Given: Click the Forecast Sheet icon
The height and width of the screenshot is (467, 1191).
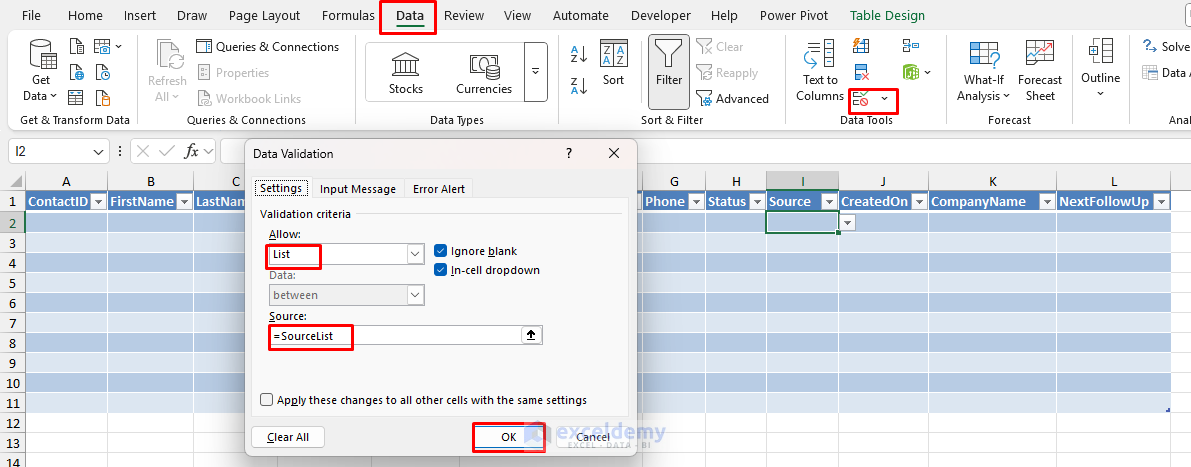Looking at the screenshot, I should 1040,71.
